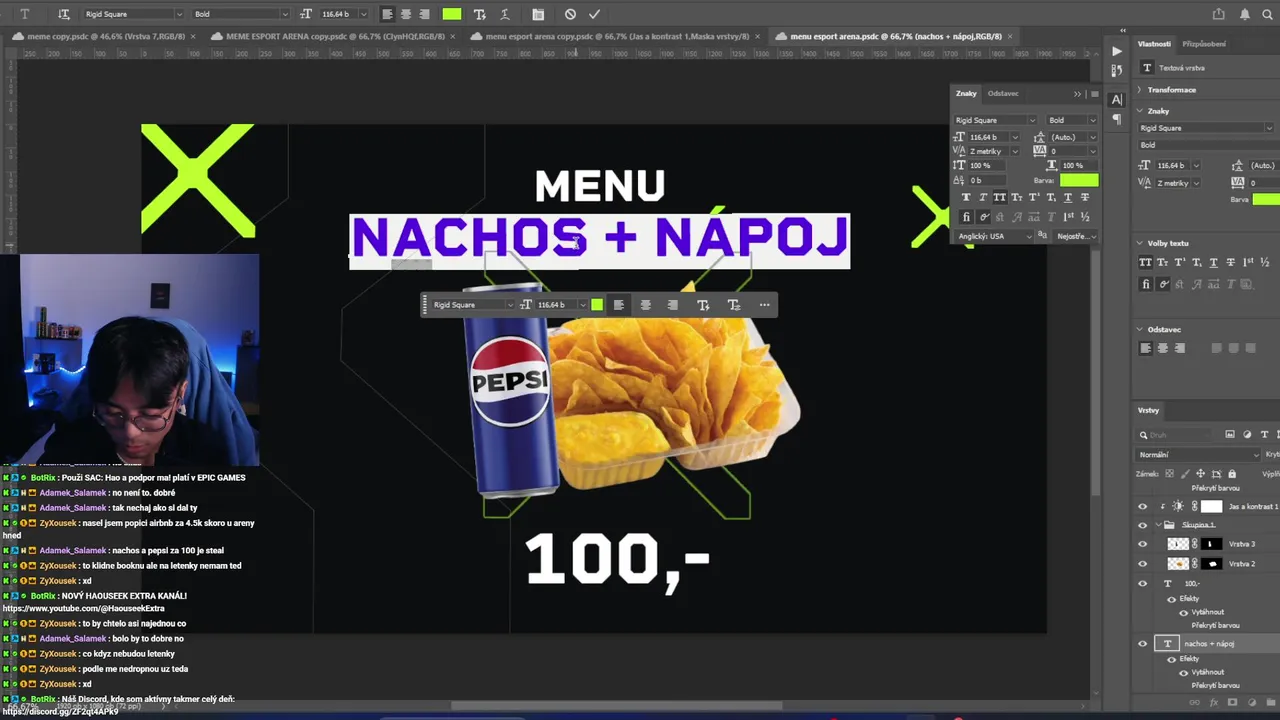Viewport: 1280px width, 720px height.
Task: Commit text edit with the checkmark icon
Action: [x=595, y=14]
